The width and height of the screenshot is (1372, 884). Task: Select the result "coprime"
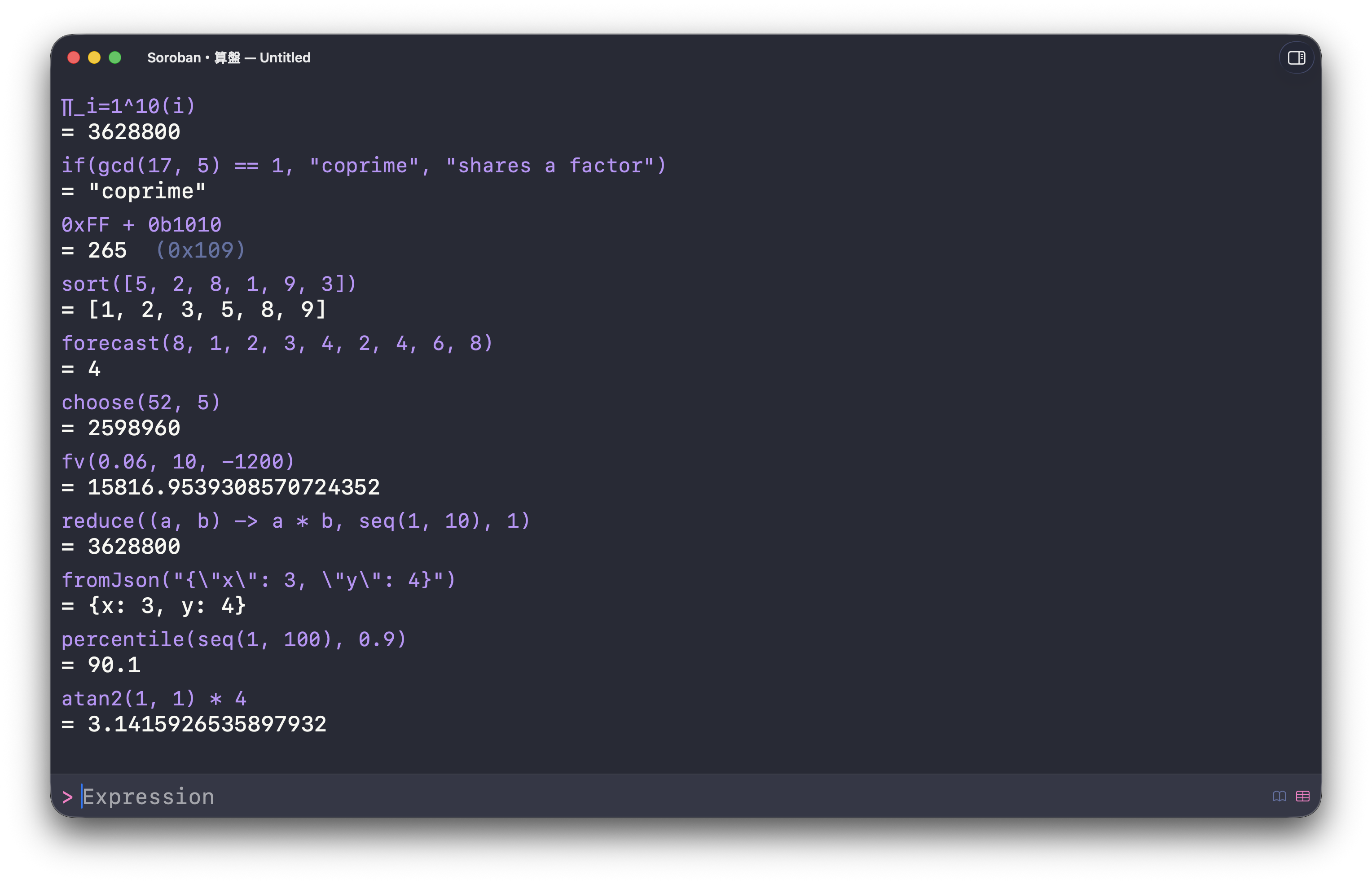coord(147,191)
